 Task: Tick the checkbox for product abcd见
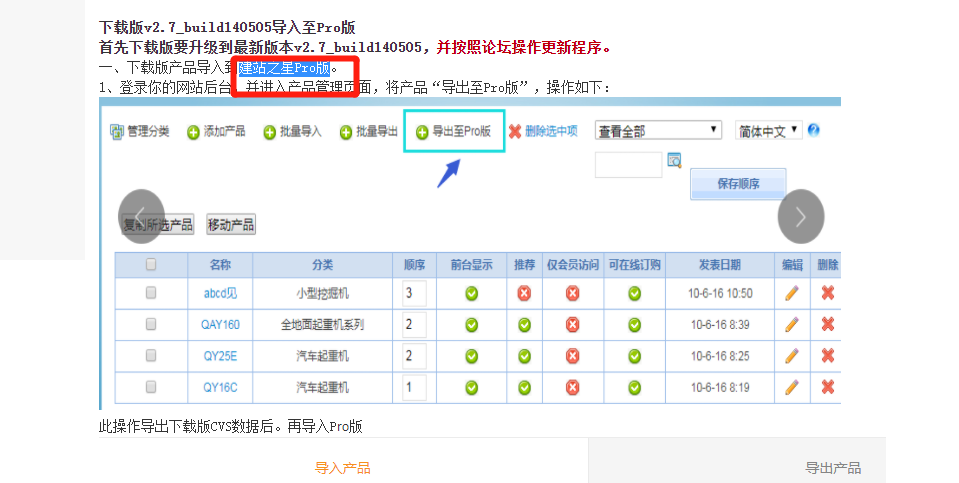(151, 293)
